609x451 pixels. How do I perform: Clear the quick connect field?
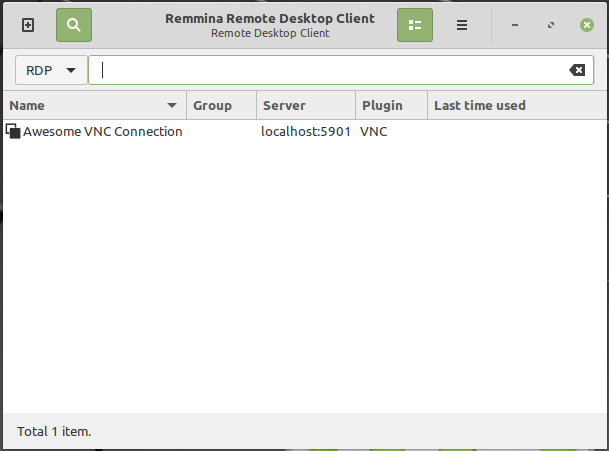(577, 70)
